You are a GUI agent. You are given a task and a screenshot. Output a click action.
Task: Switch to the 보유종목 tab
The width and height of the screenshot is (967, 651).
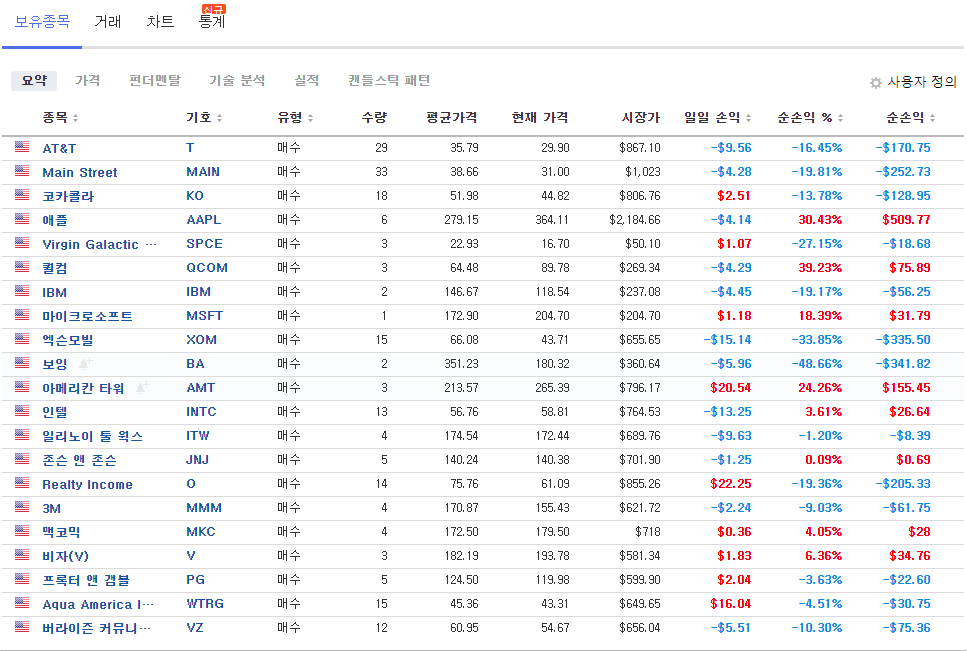[x=42, y=22]
